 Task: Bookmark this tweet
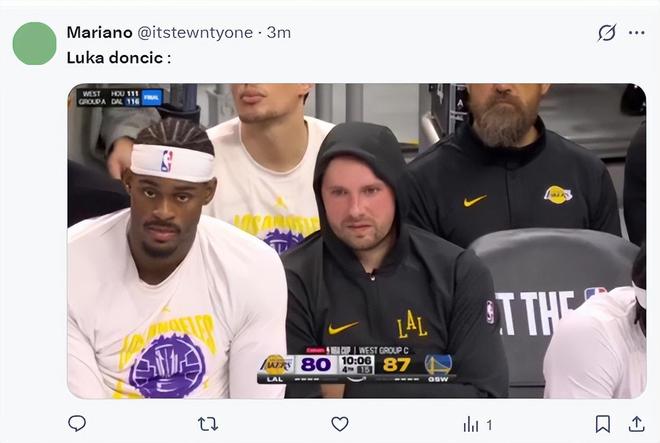[603, 424]
